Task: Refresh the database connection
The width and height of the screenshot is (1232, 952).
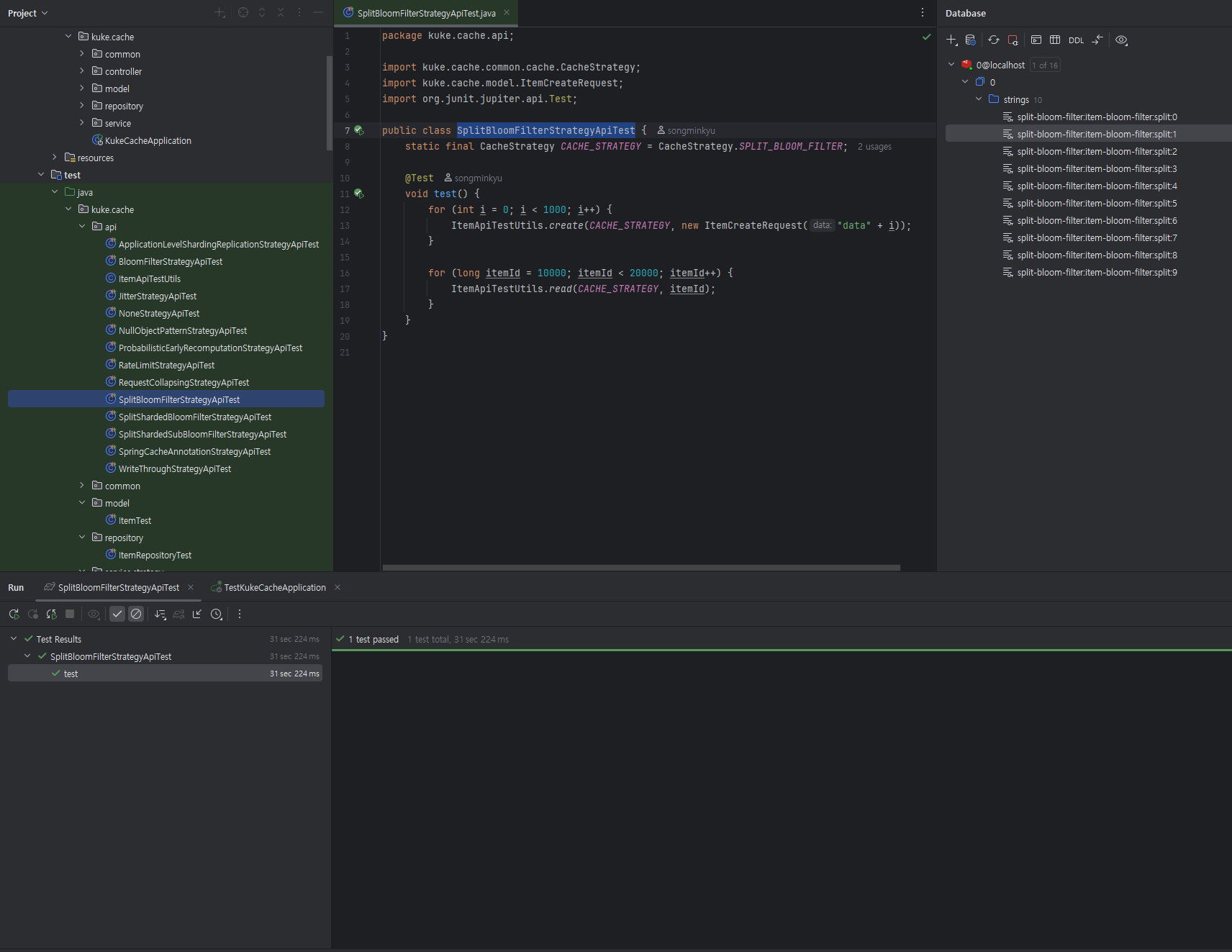Action: [994, 40]
